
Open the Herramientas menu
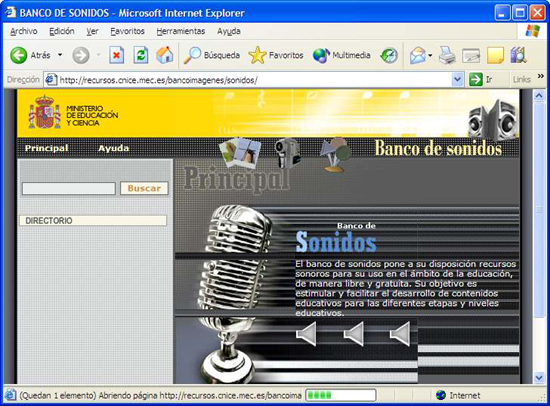pyautogui.click(x=181, y=31)
